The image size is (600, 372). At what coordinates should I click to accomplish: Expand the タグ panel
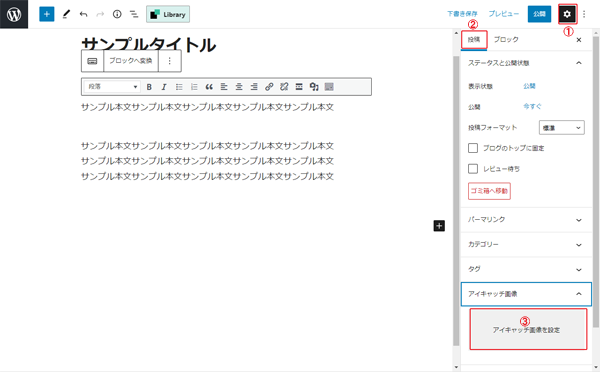click(x=526, y=269)
